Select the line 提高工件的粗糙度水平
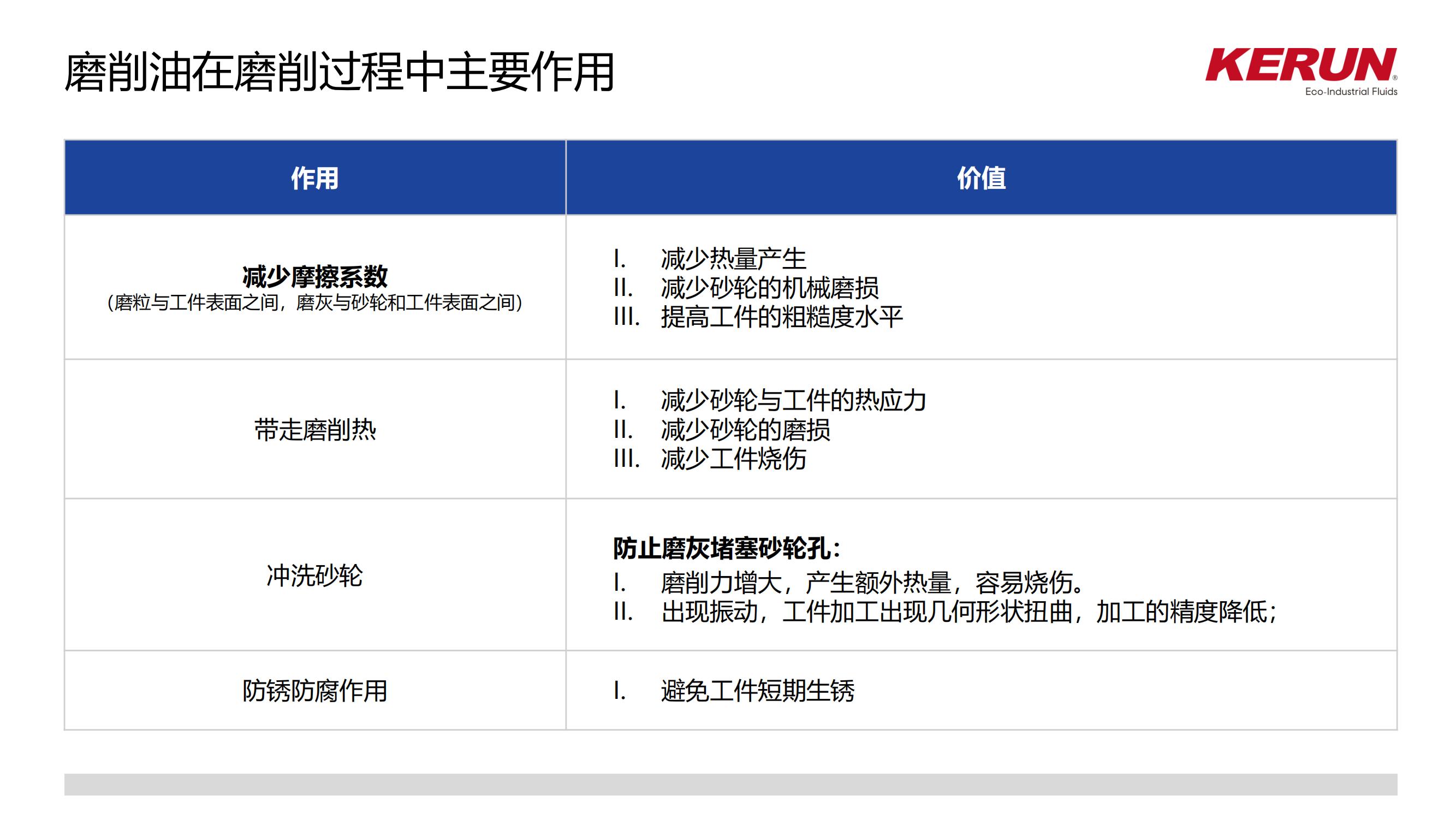The height and width of the screenshot is (819, 1456). (x=782, y=317)
